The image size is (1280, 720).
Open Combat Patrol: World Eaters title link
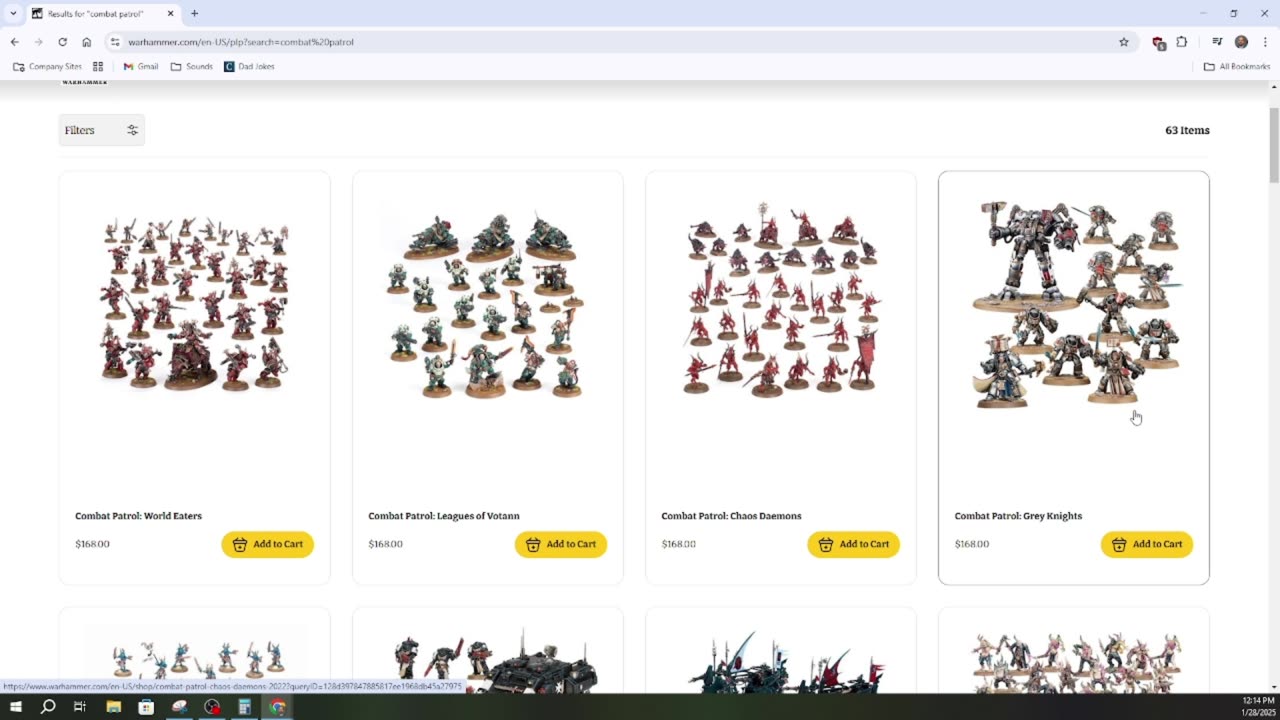pos(138,516)
